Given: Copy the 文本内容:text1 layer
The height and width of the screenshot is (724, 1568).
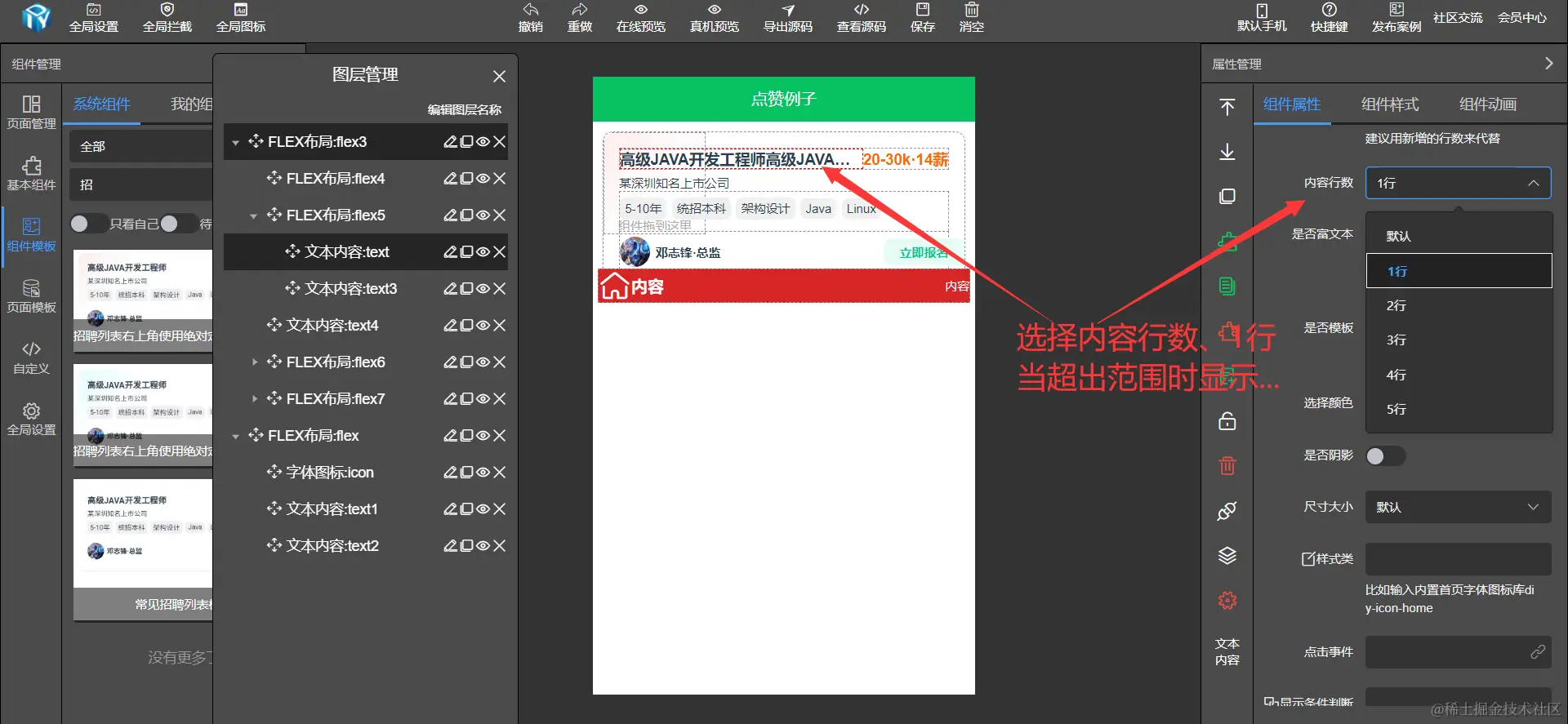Looking at the screenshot, I should click(x=466, y=509).
